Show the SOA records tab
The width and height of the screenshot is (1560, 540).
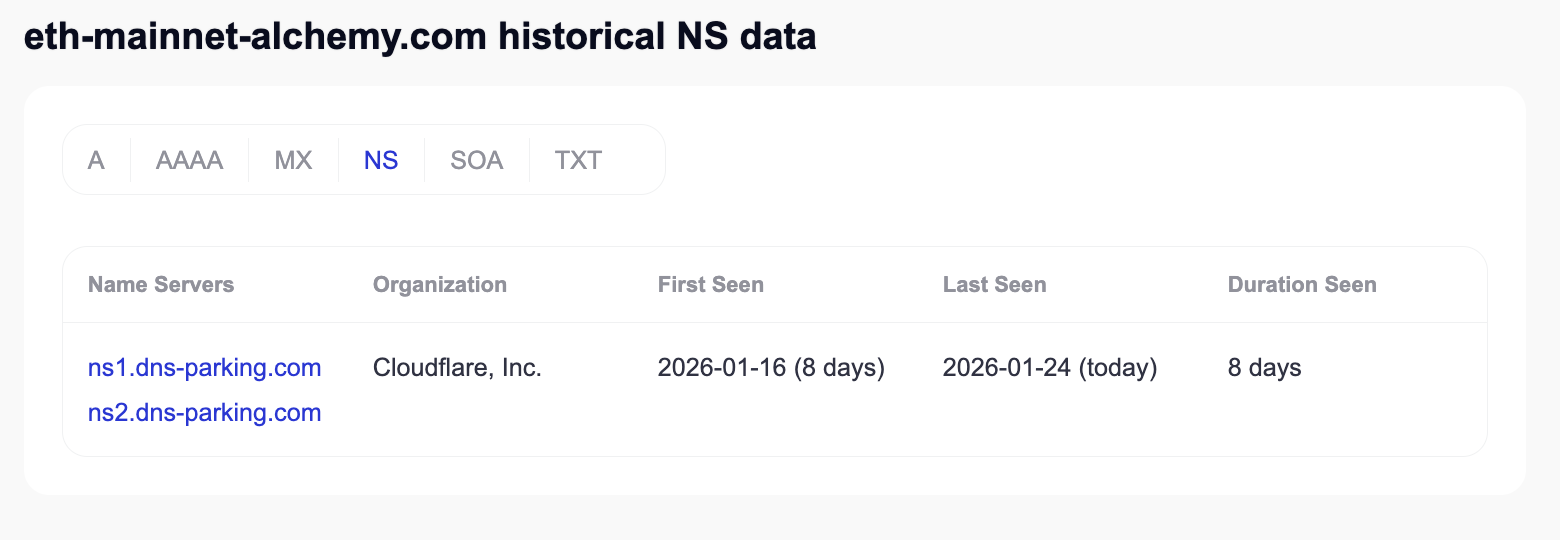[477, 160]
